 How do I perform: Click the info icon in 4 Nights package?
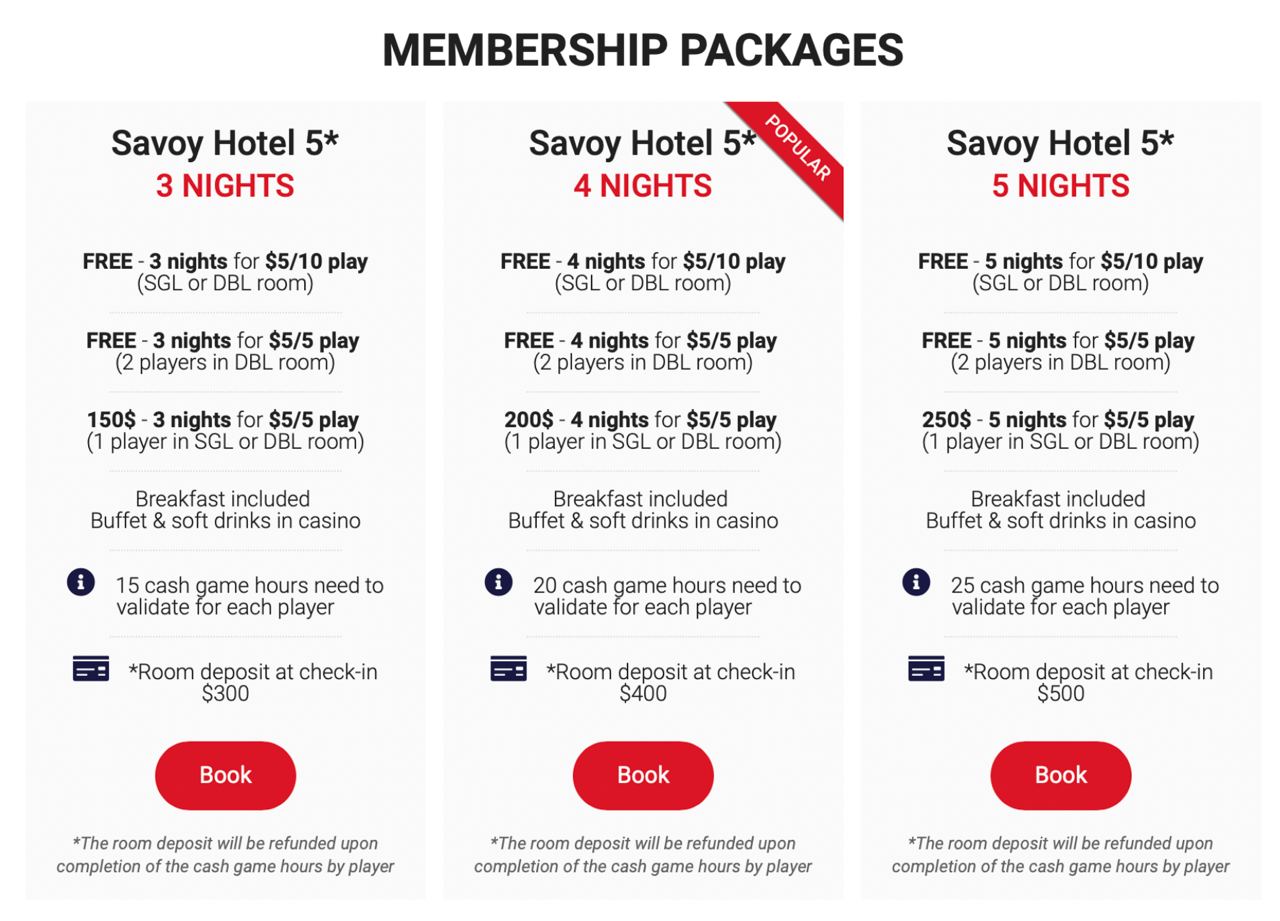[498, 582]
